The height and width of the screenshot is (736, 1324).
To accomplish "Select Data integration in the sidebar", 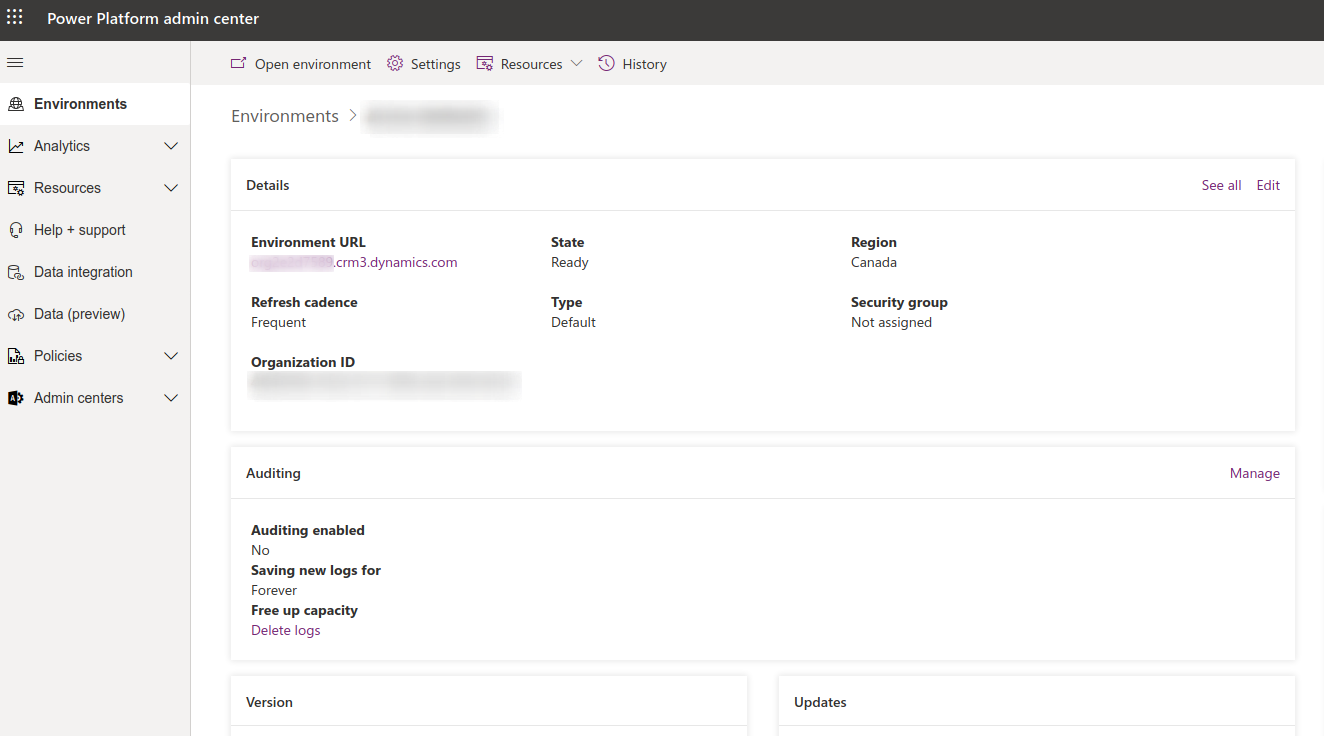I will click(95, 272).
